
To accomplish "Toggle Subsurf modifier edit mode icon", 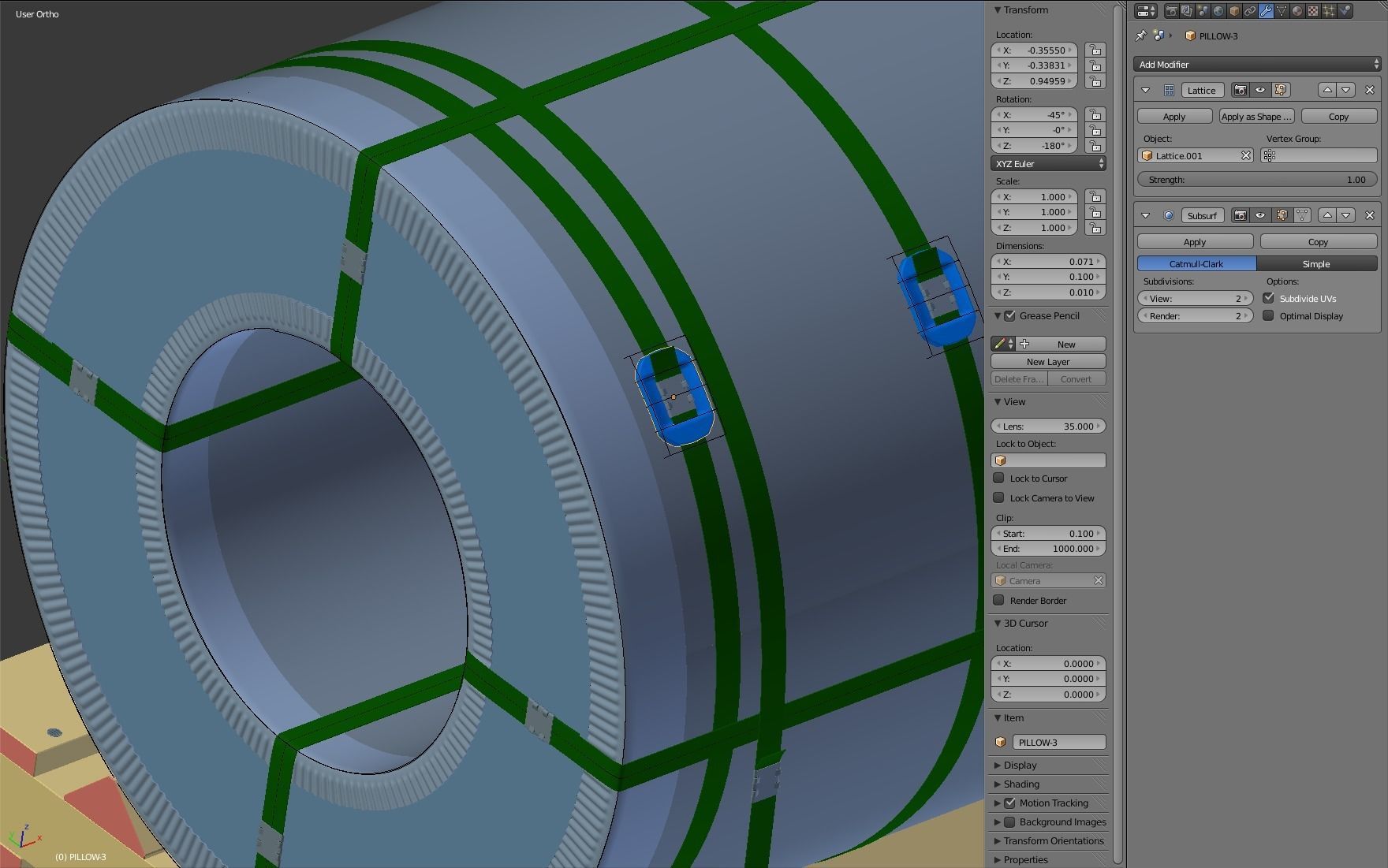I will (1282, 215).
